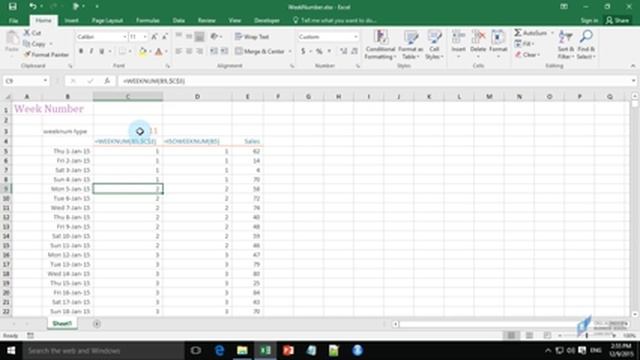Image resolution: width=640 pixels, height=360 pixels.
Task: Click the Sign in link
Action: click(x=589, y=20)
